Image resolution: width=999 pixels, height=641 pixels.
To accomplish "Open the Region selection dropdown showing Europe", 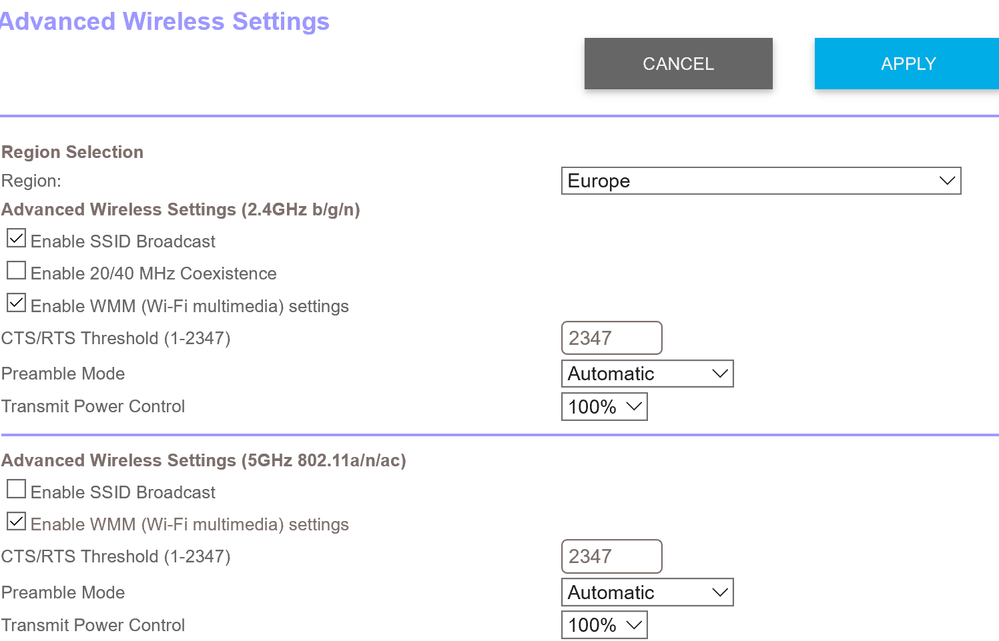I will coord(760,181).
